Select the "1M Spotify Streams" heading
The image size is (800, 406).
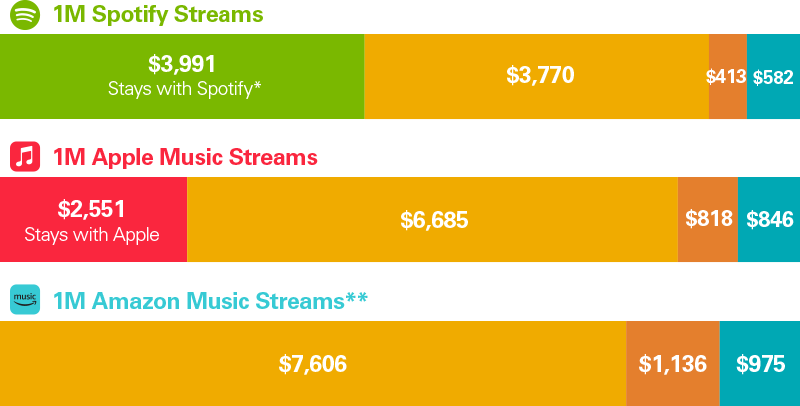click(158, 15)
